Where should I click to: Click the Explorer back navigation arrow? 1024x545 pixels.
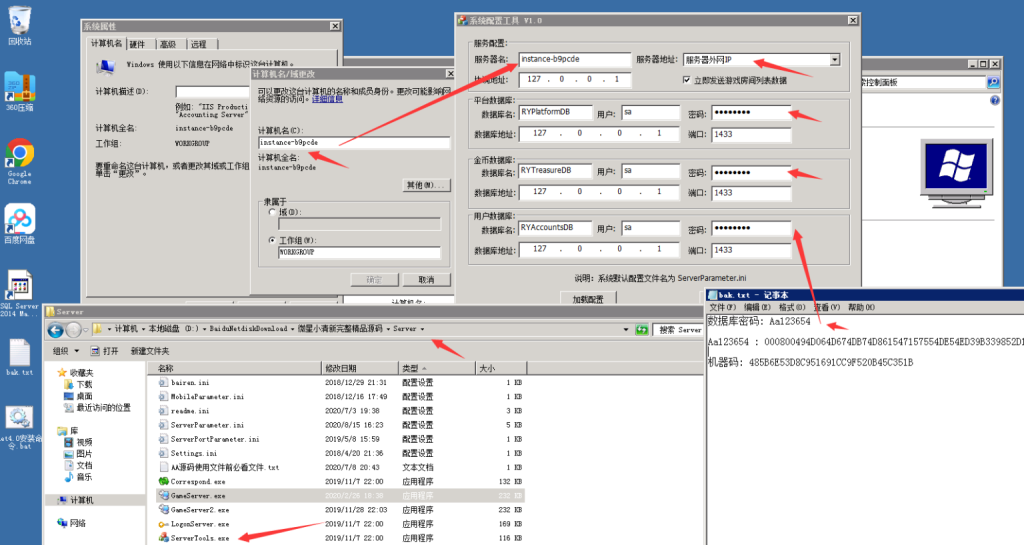[56, 329]
